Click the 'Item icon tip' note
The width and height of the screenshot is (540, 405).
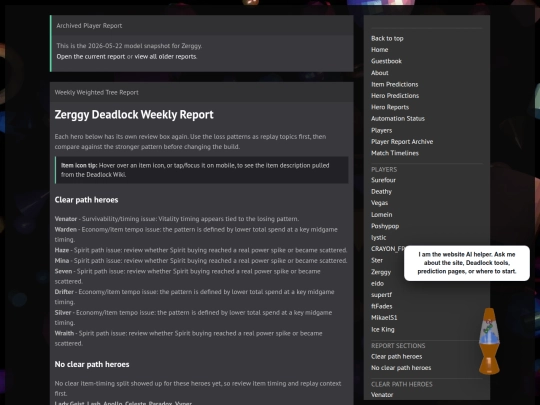pyautogui.click(x=201, y=170)
